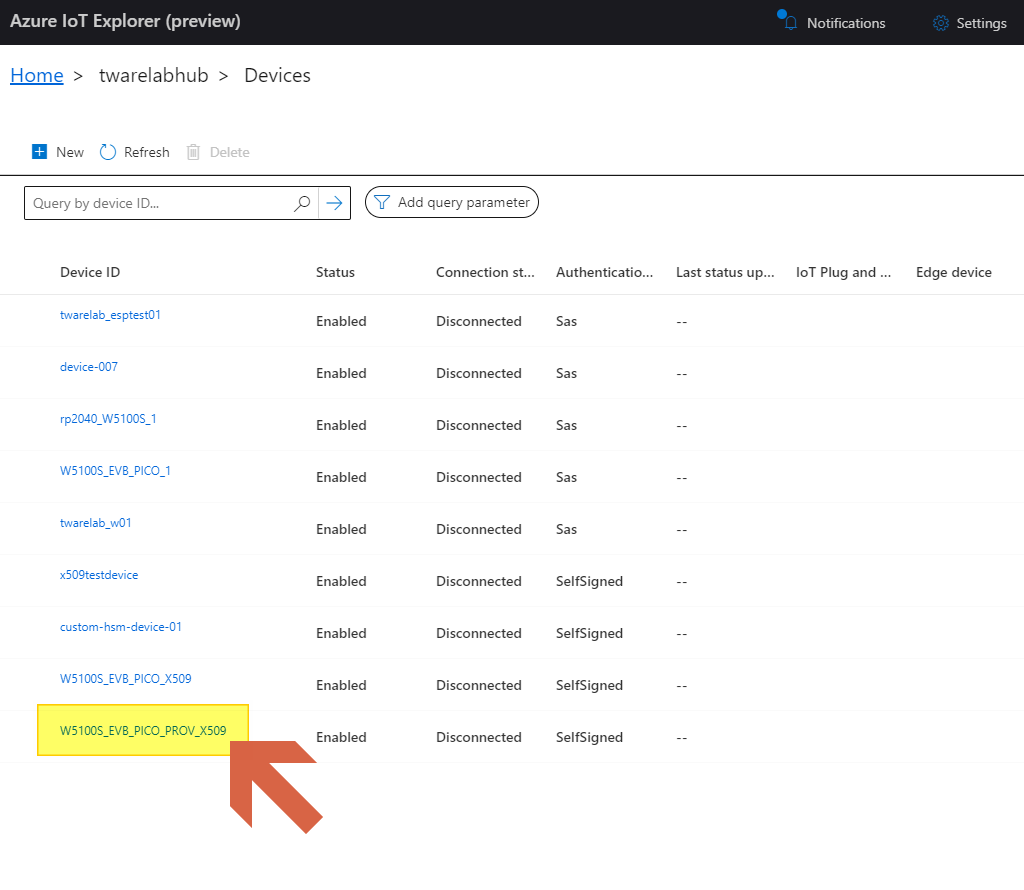The height and width of the screenshot is (890, 1024).
Task: Click Authentication column header
Action: pyautogui.click(x=605, y=272)
